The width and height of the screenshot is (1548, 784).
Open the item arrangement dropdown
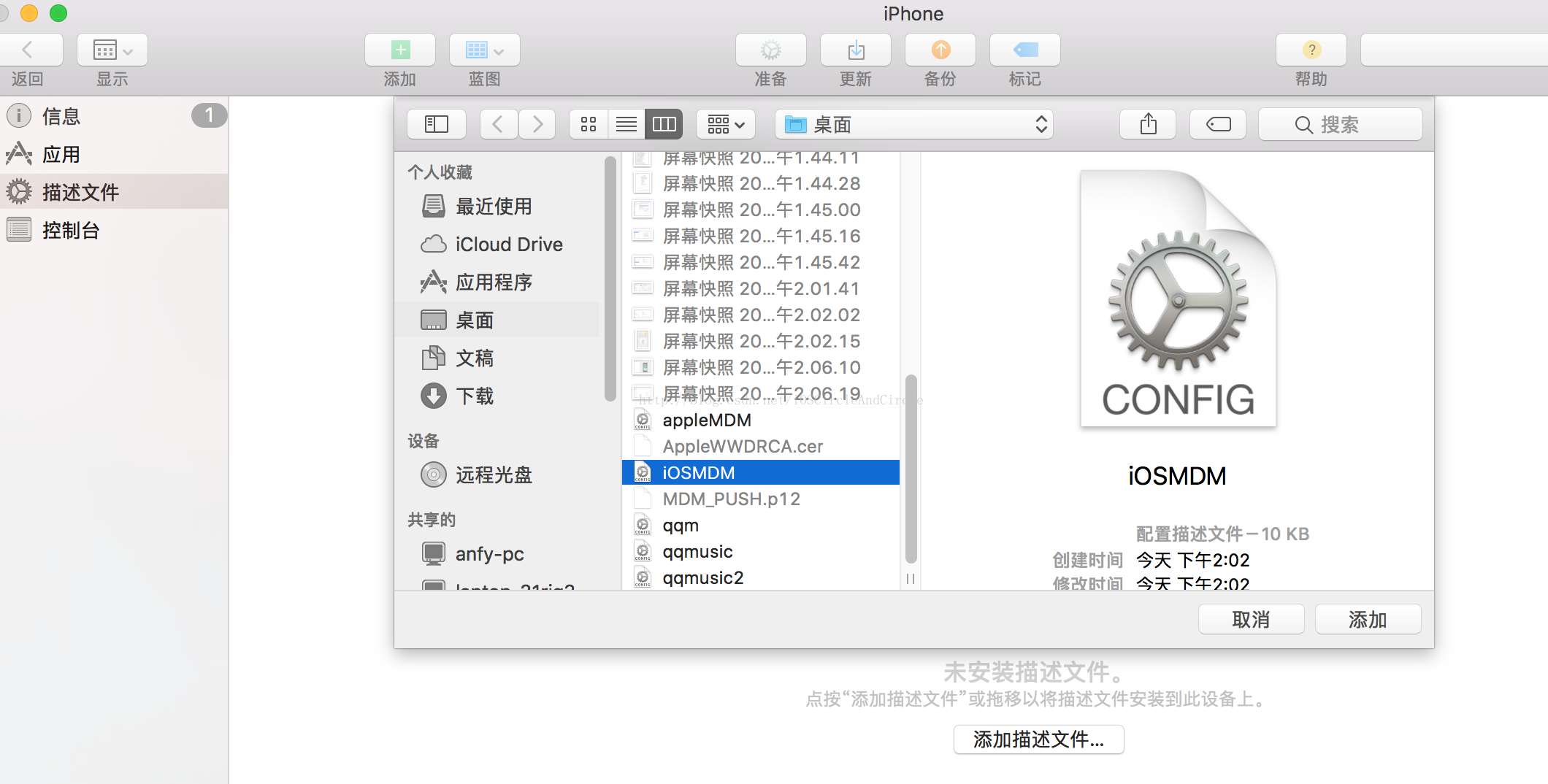726,125
